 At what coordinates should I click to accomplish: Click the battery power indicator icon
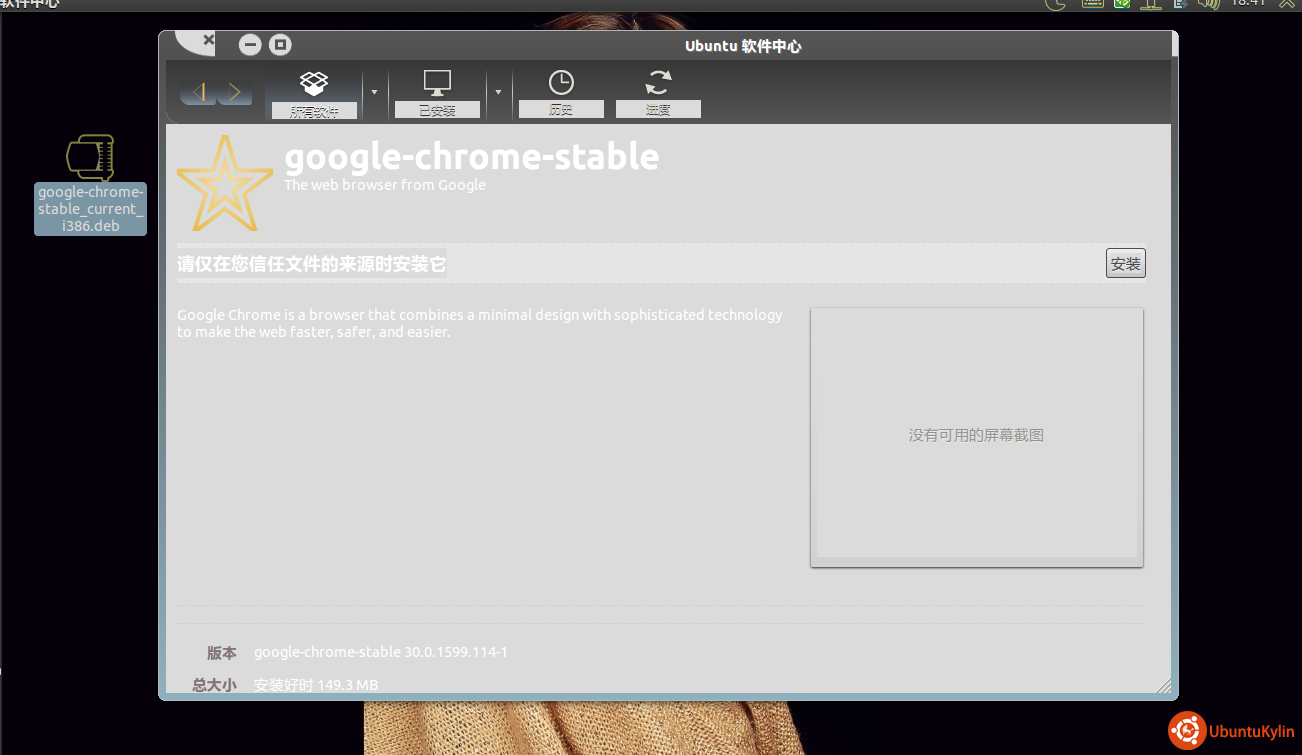pos(1180,3)
